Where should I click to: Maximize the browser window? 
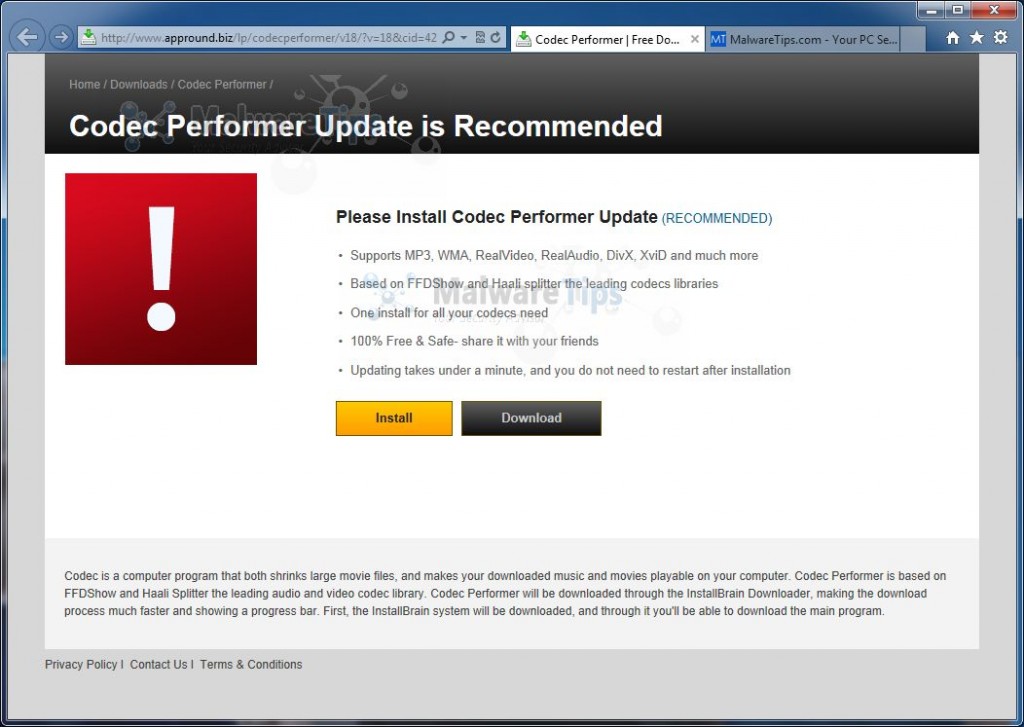coord(958,10)
